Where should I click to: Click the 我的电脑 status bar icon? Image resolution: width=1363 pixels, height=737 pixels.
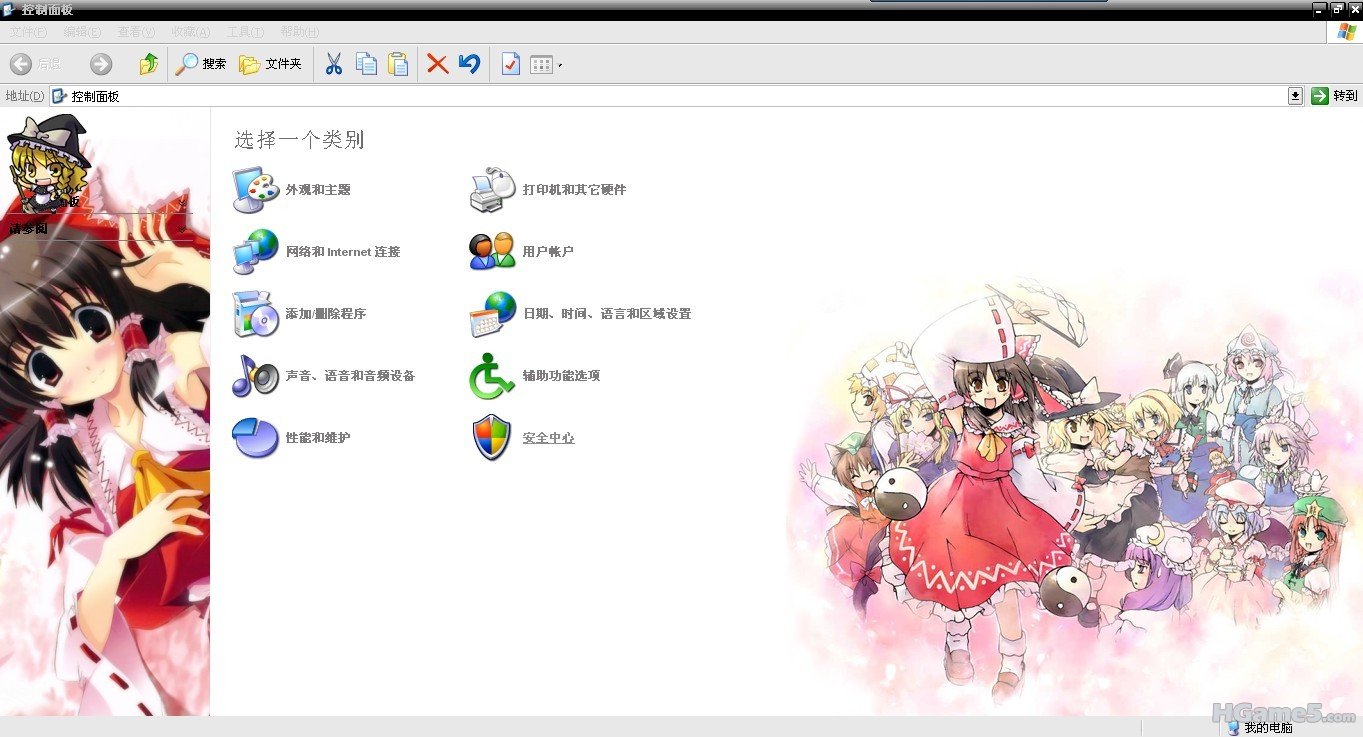(x=1234, y=728)
